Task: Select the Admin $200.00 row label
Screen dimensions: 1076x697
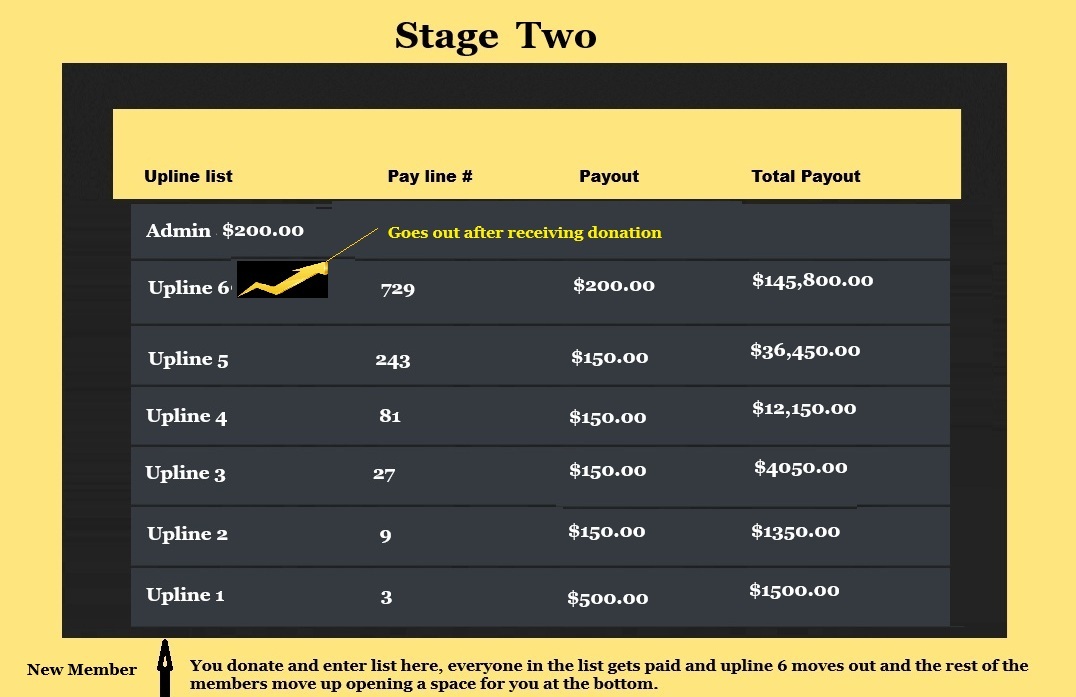Action: pos(225,231)
